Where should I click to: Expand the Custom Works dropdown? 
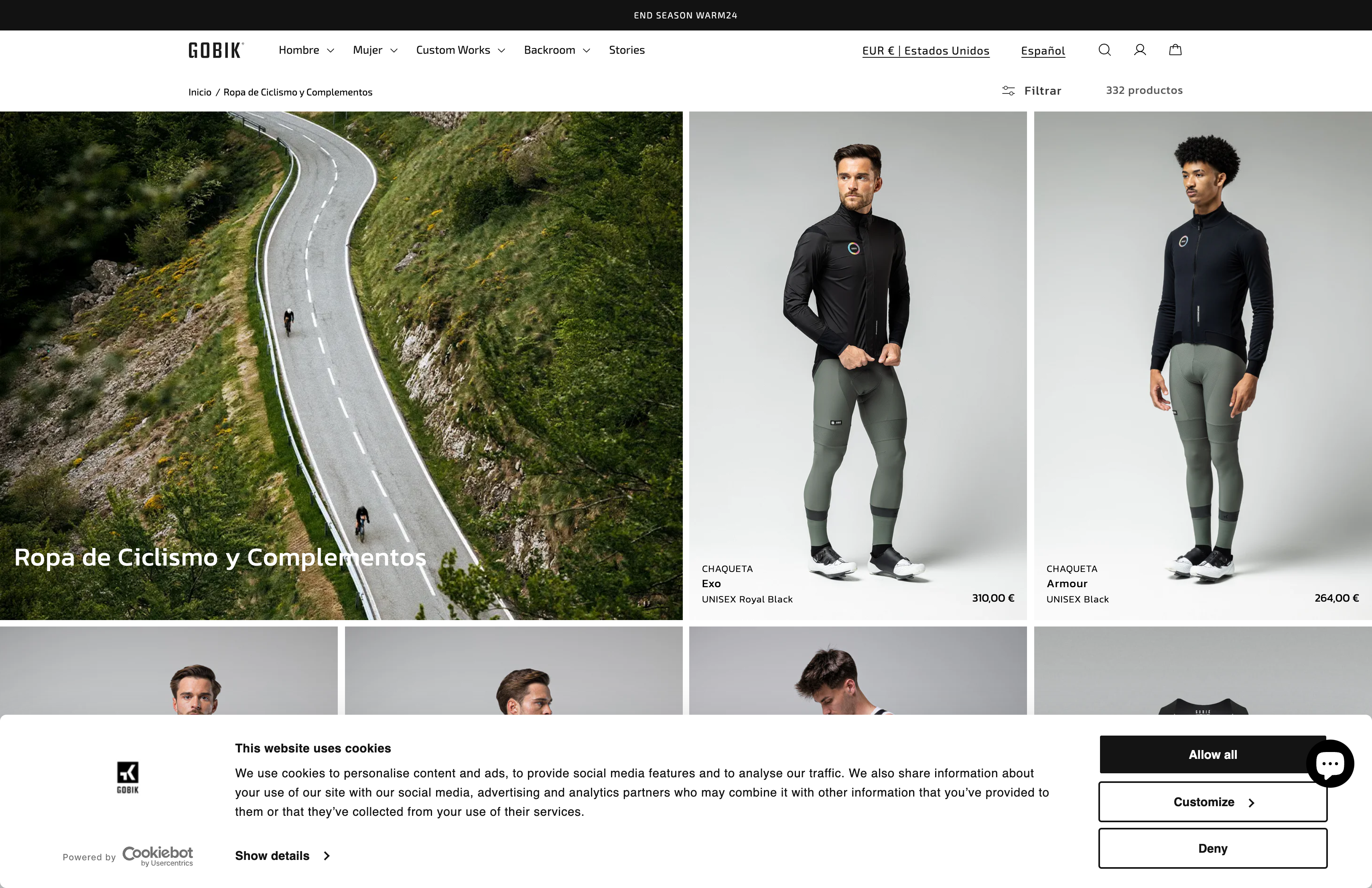pos(459,50)
